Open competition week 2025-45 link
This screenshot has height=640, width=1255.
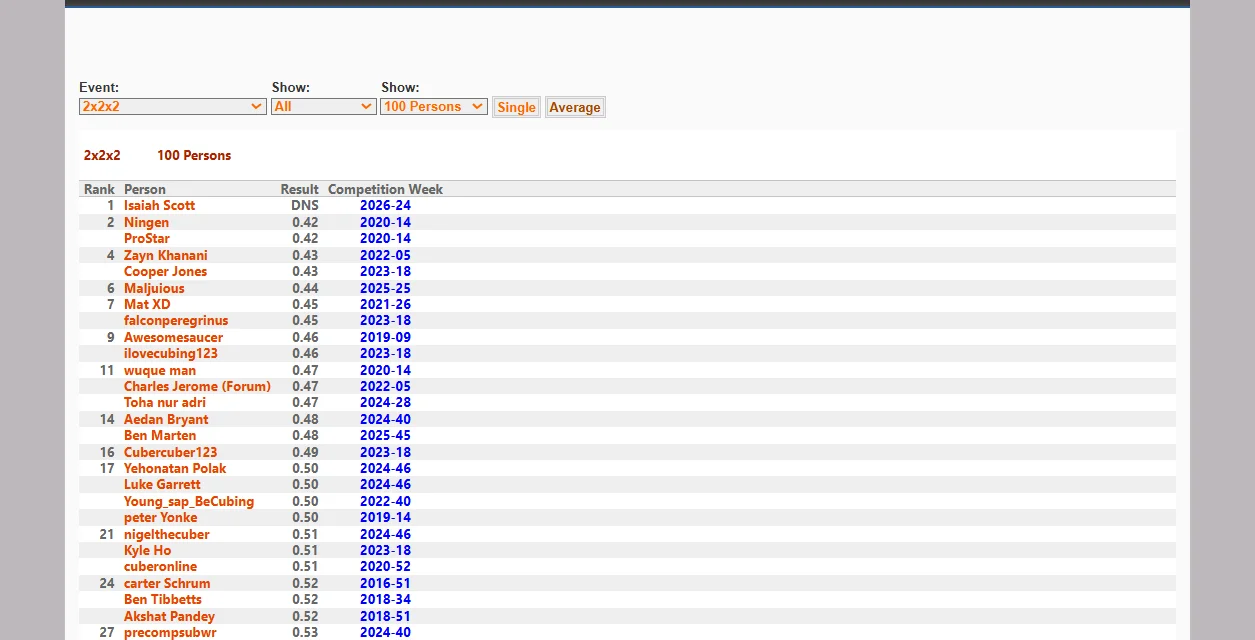click(385, 436)
